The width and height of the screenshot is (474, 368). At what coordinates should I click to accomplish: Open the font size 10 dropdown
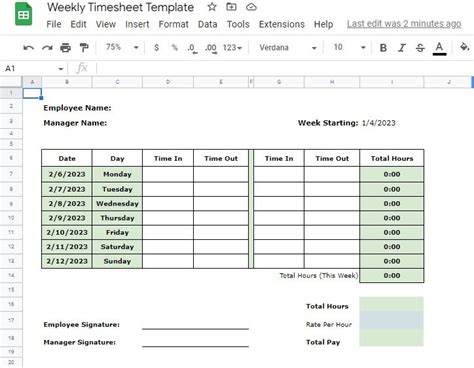tap(349, 47)
